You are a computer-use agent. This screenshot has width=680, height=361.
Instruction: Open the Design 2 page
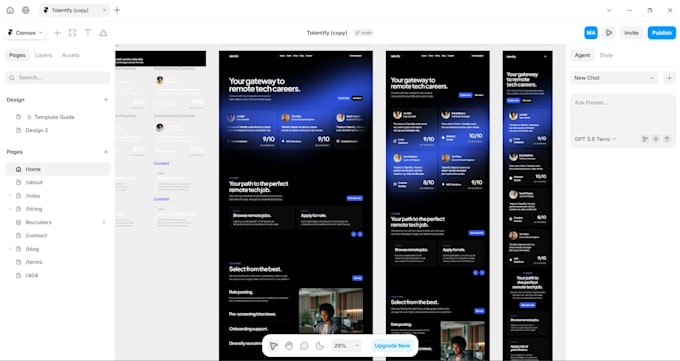36,130
